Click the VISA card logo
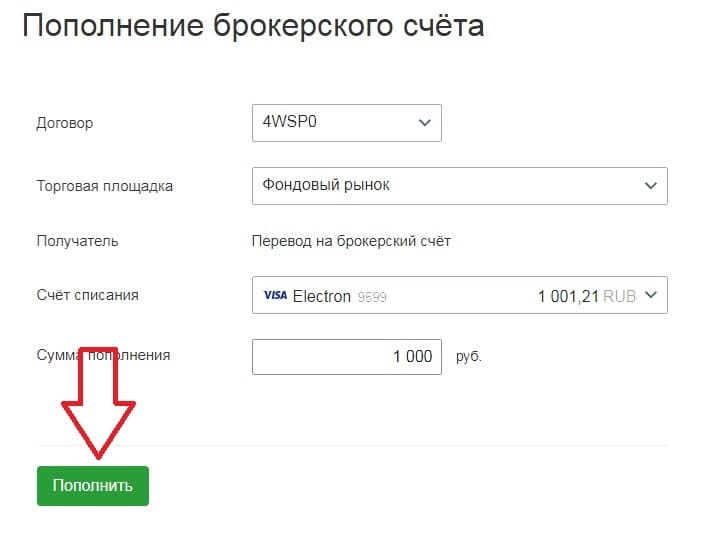Image resolution: width=724 pixels, height=550 pixels. click(x=275, y=295)
